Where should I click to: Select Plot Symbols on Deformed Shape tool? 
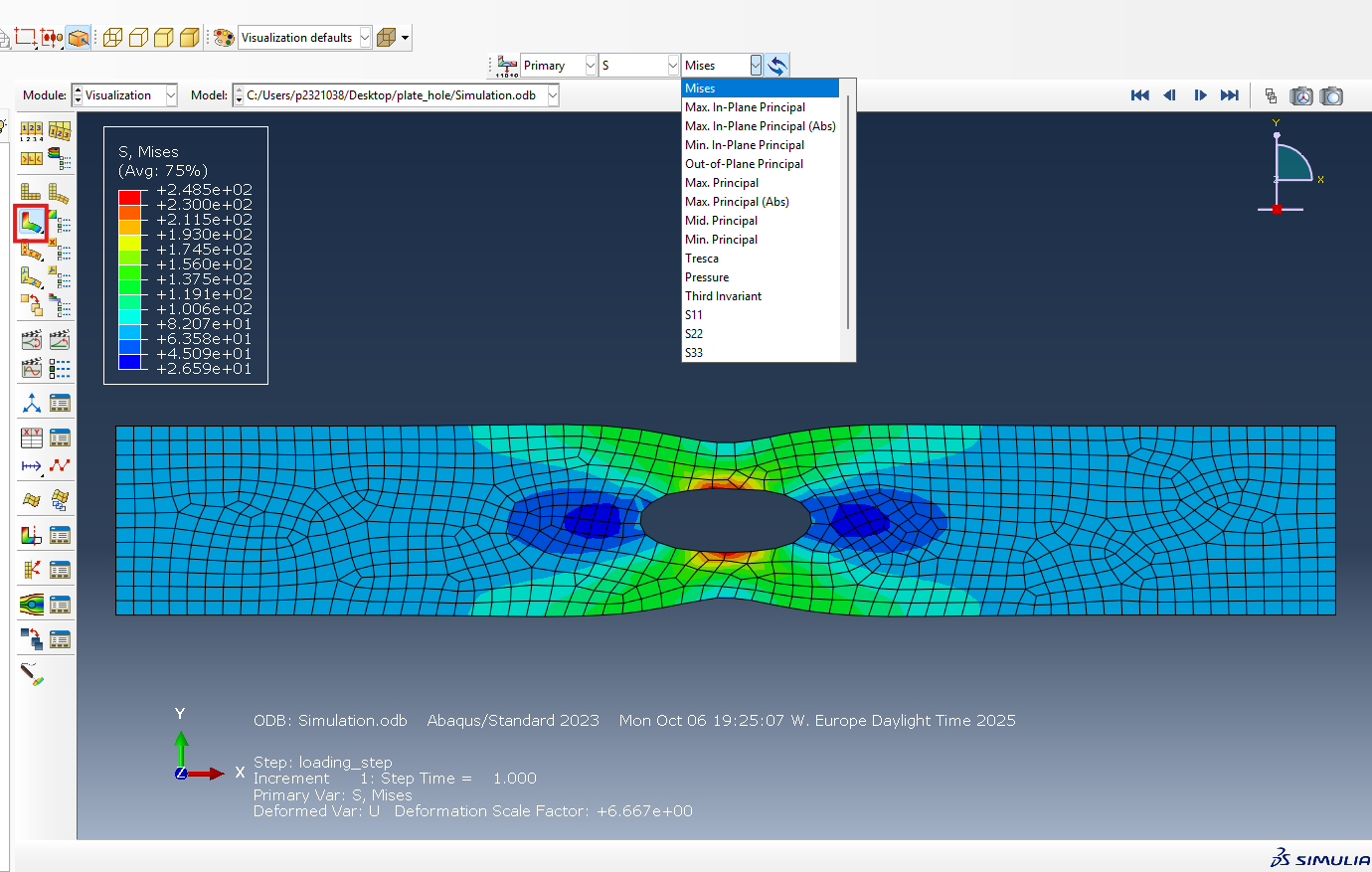click(31, 251)
